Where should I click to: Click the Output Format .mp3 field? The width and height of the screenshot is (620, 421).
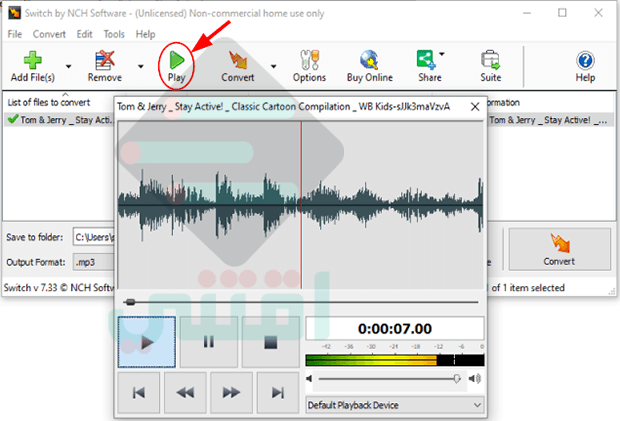pyautogui.click(x=94, y=262)
